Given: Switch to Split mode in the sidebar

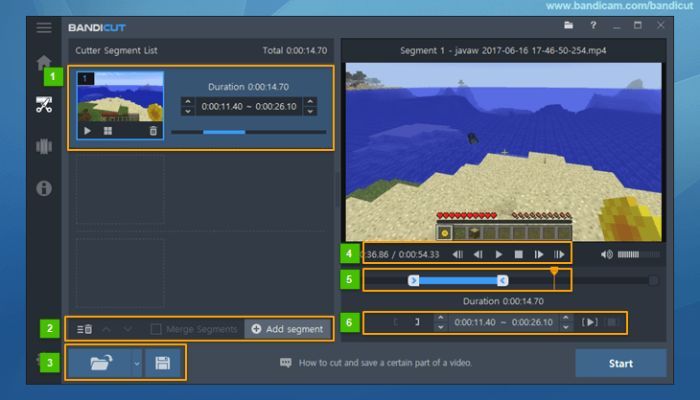Looking at the screenshot, I should click(44, 146).
